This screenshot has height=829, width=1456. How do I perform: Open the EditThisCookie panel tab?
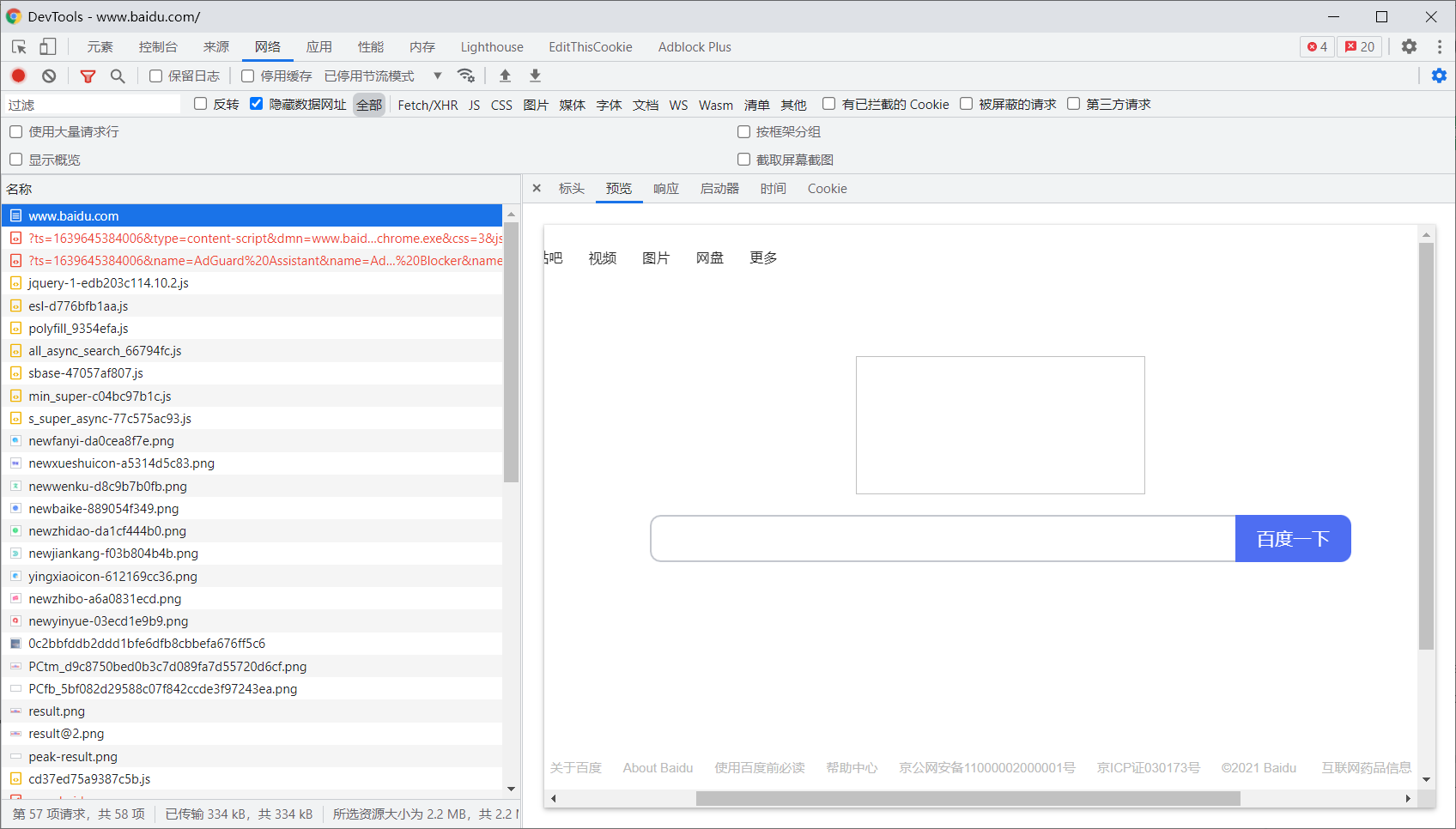tap(591, 47)
